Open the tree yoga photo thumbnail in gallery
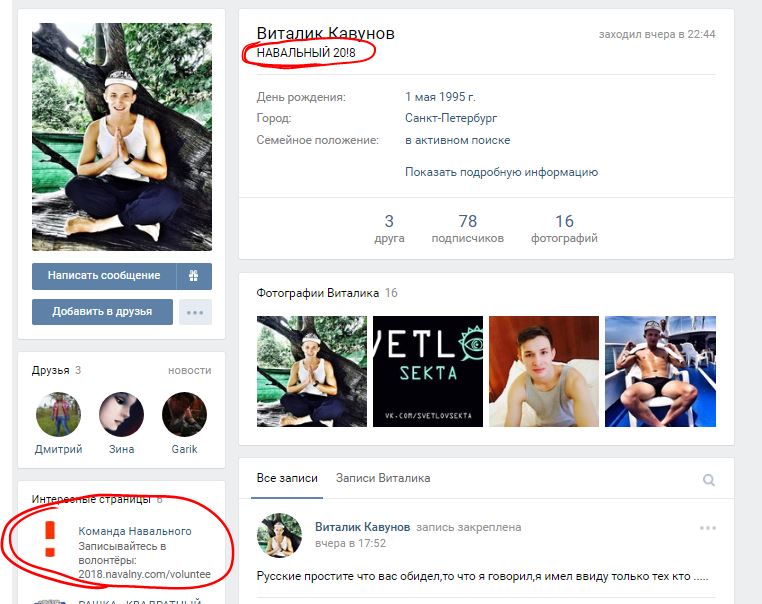 [312, 372]
